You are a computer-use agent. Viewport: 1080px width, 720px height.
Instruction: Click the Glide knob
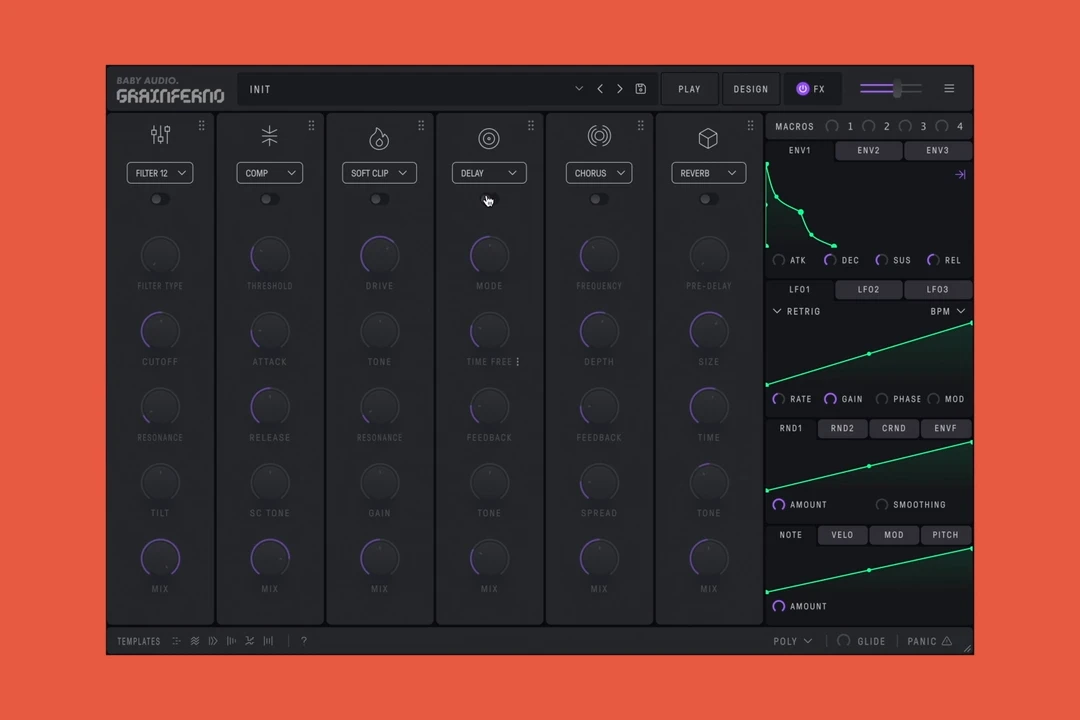[x=844, y=641]
